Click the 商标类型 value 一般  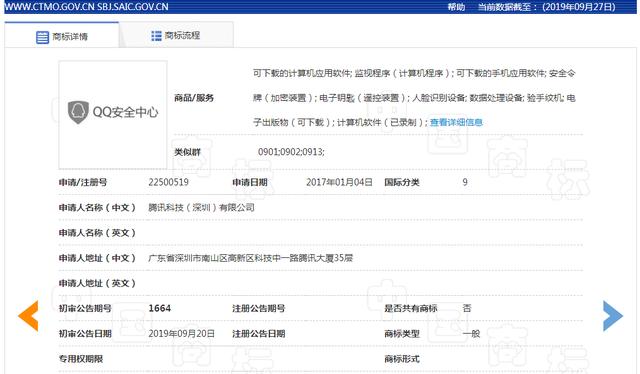pos(471,334)
